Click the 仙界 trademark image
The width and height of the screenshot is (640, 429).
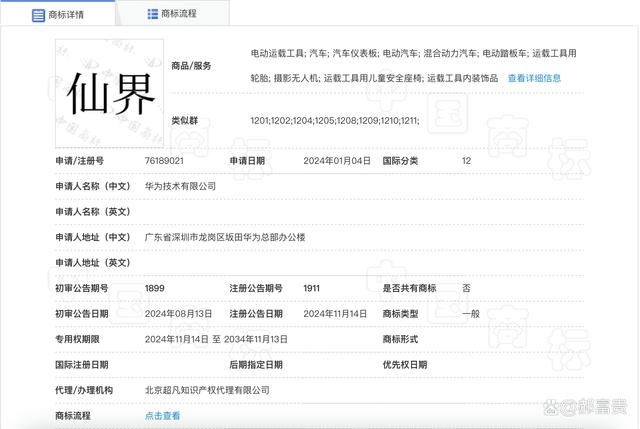(111, 94)
